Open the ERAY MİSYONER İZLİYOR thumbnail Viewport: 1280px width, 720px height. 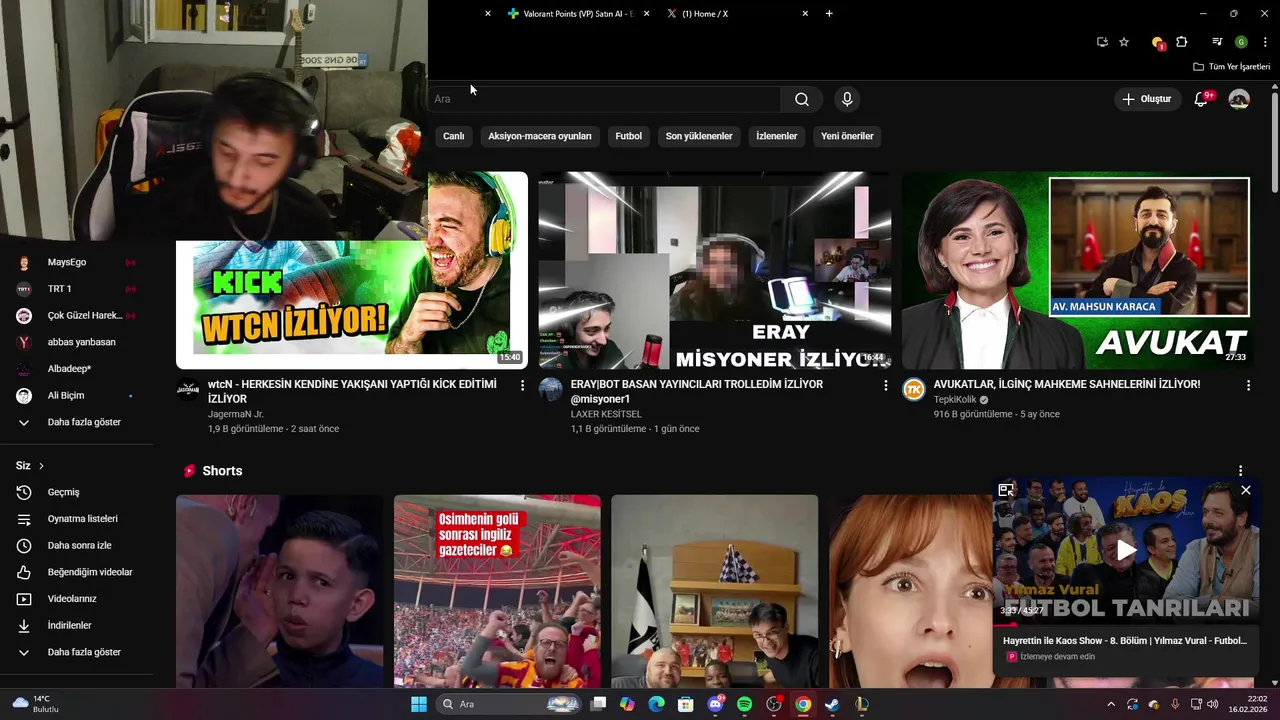(714, 271)
